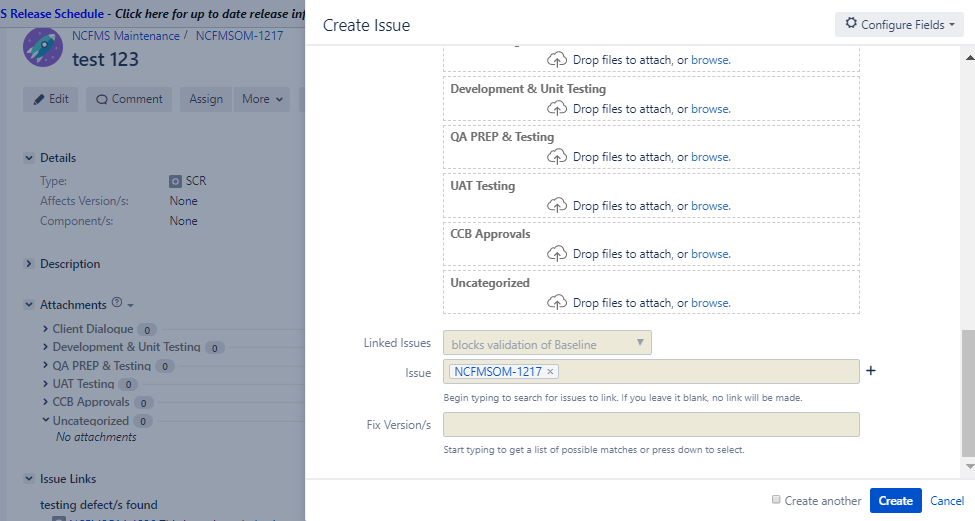The height and width of the screenshot is (521, 975).
Task: Click 'testing defect/s found' link type text
Action: (x=99, y=505)
